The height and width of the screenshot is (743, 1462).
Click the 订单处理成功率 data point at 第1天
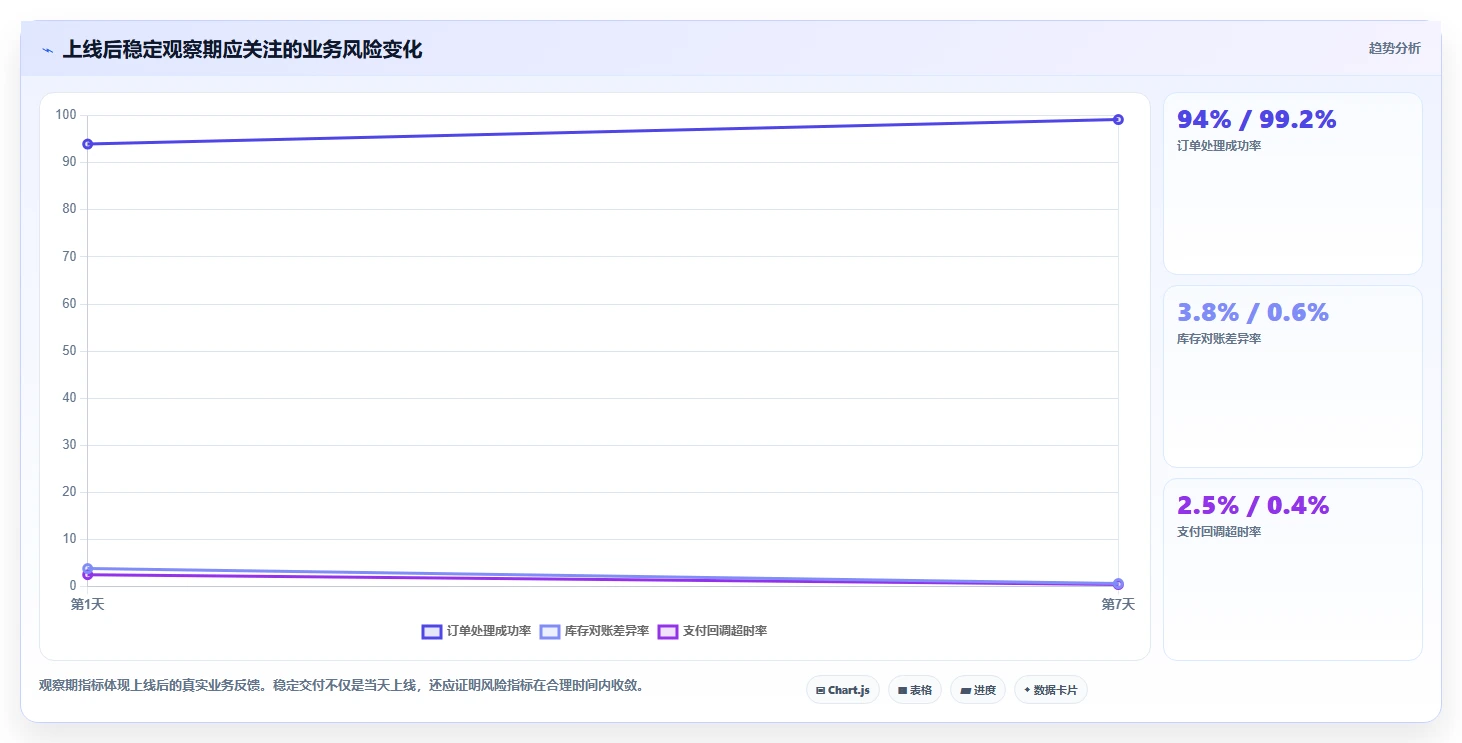pyautogui.click(x=88, y=144)
